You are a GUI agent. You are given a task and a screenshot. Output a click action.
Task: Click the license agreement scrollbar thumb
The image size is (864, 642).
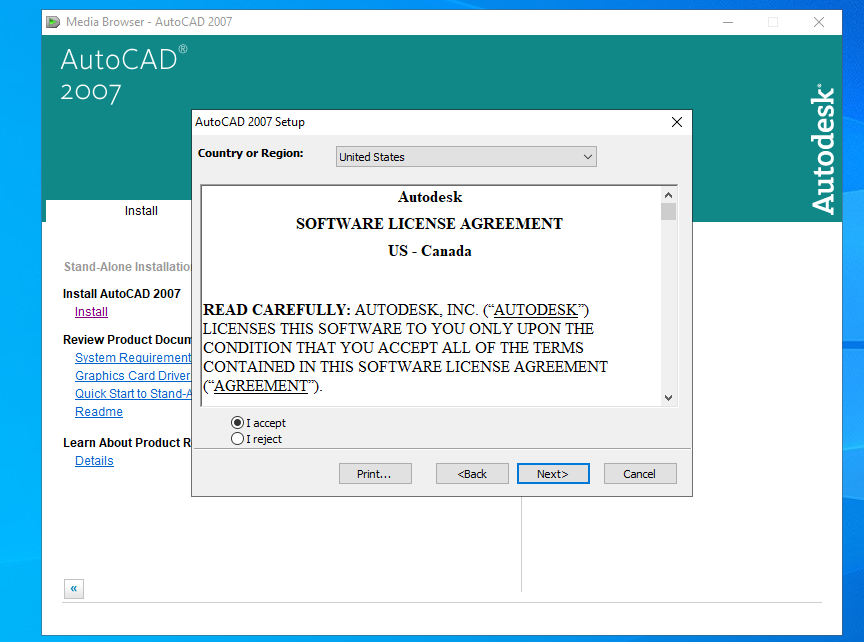tap(669, 212)
